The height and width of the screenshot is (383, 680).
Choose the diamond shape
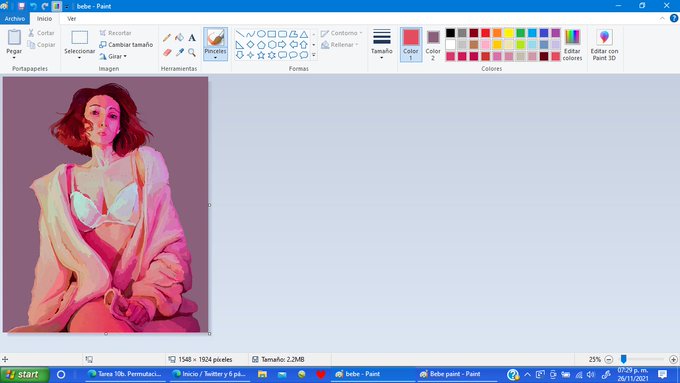(250, 45)
